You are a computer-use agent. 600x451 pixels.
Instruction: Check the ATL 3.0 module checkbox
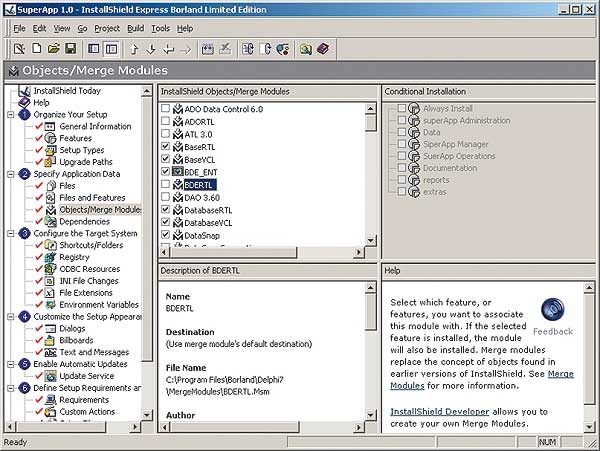[x=165, y=134]
